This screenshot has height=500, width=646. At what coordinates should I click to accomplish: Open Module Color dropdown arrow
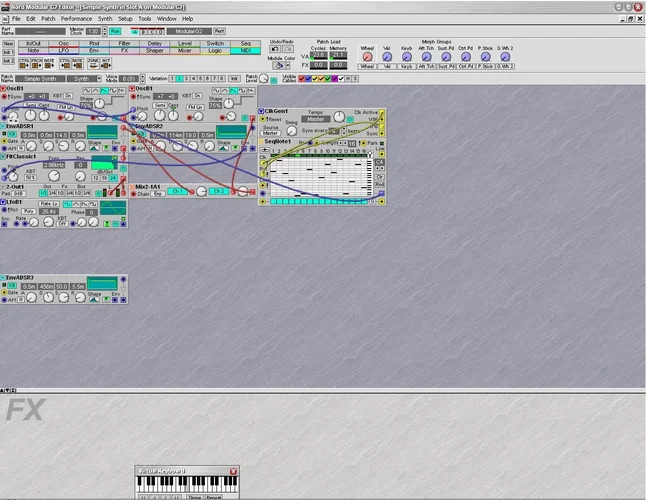(x=288, y=65)
